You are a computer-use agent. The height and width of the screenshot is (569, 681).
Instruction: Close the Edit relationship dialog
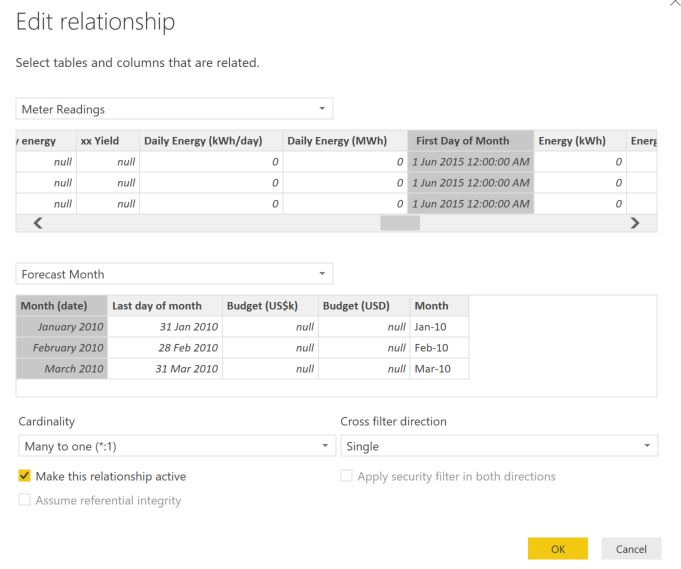pos(674,3)
